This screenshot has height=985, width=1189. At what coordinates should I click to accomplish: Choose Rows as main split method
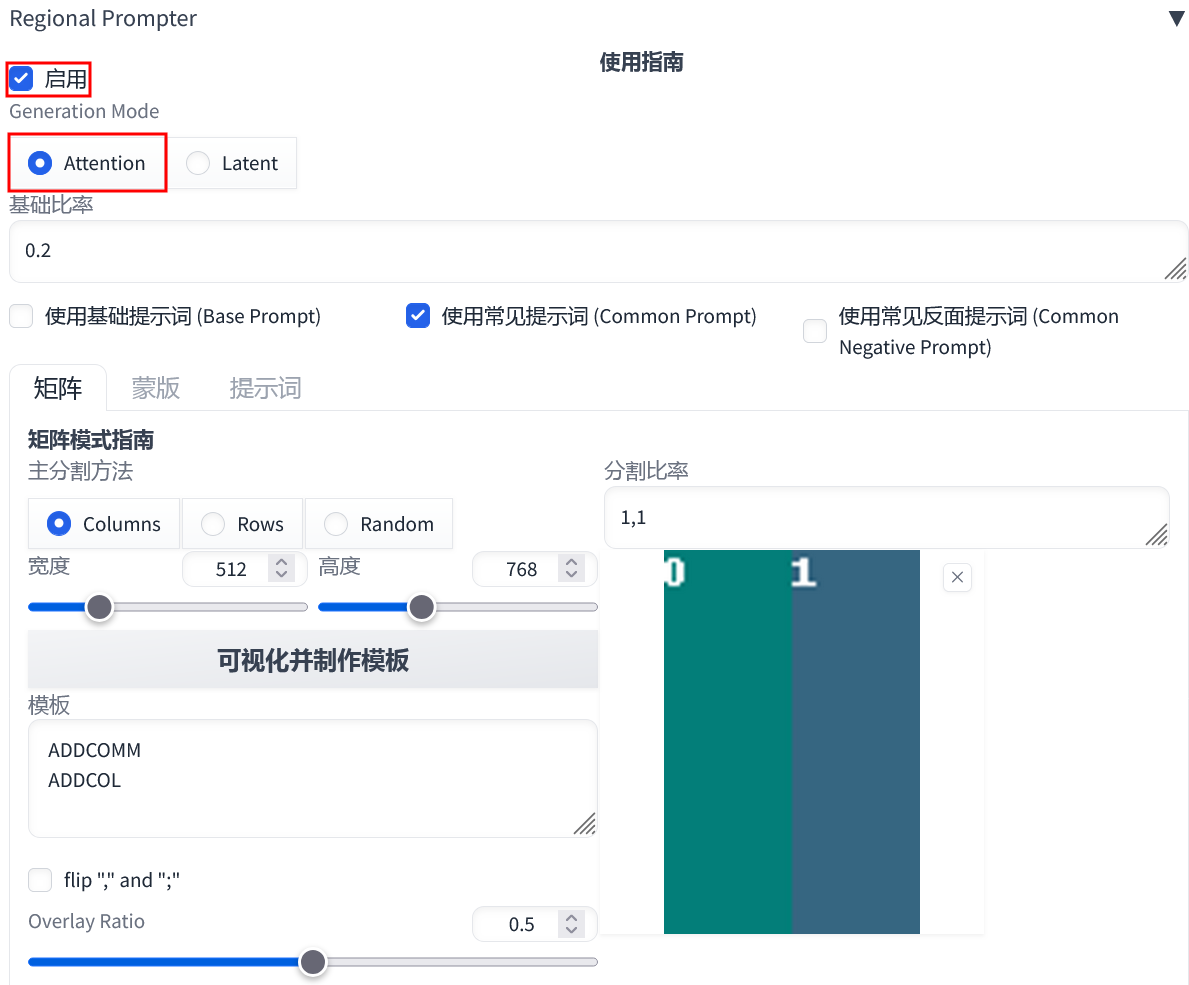(213, 524)
